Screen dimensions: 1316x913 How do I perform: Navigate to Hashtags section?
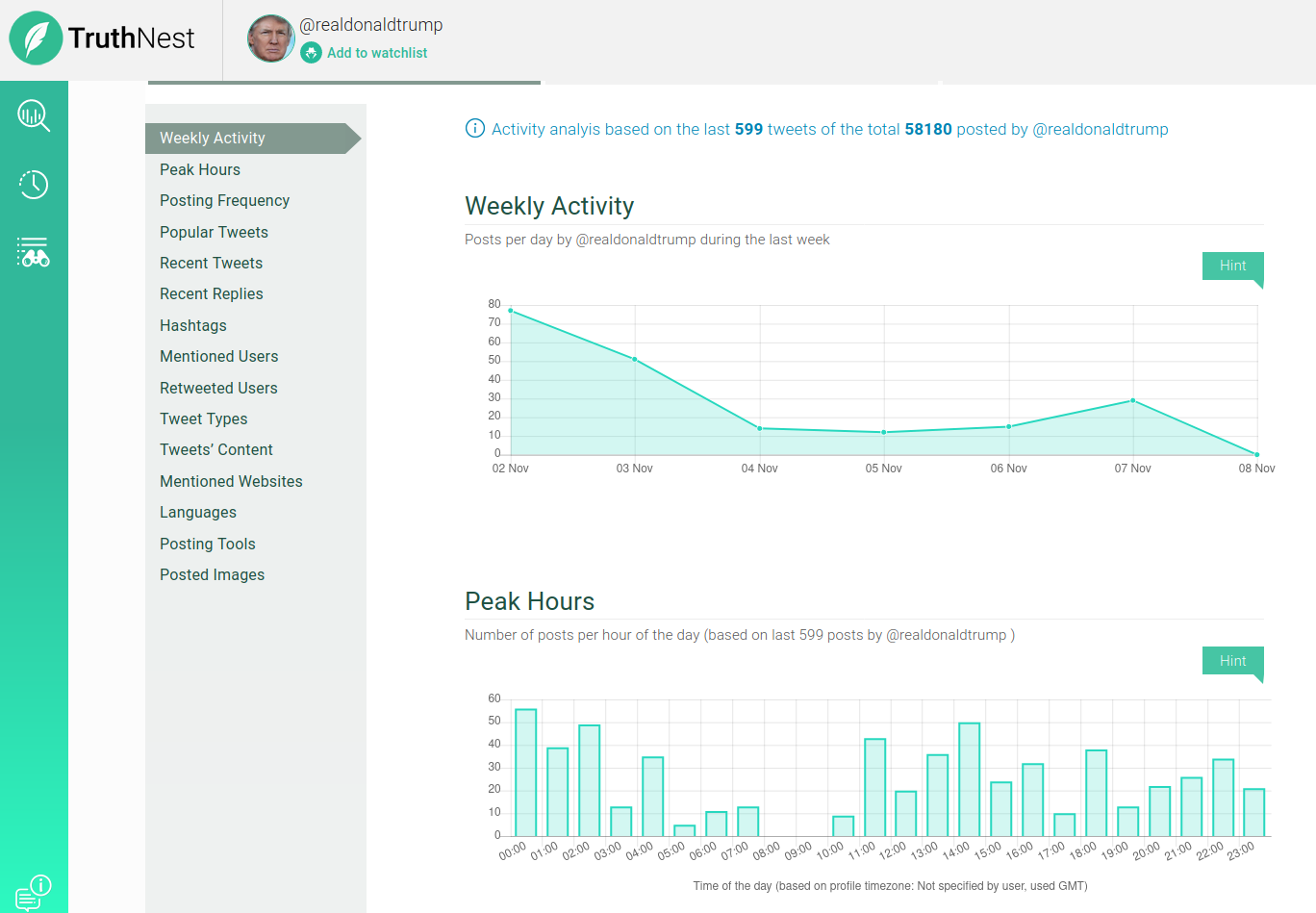coord(193,325)
